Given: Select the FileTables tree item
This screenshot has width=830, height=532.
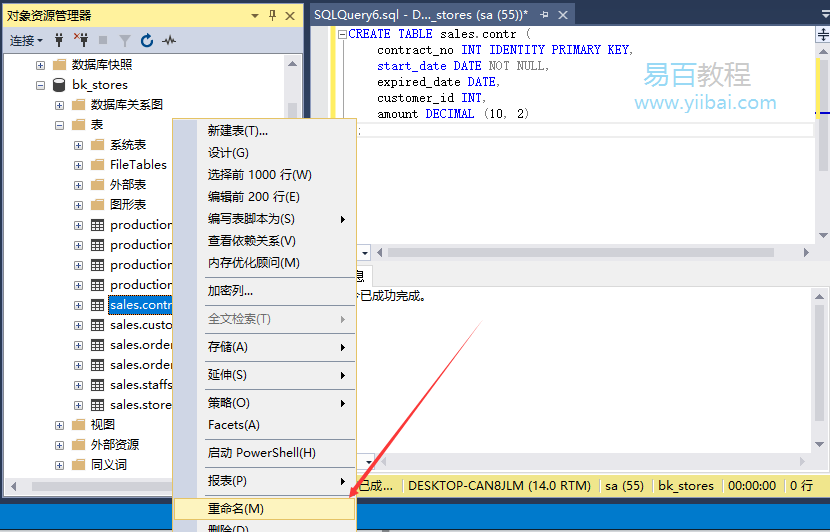Looking at the screenshot, I should pyautogui.click(x=138, y=165).
